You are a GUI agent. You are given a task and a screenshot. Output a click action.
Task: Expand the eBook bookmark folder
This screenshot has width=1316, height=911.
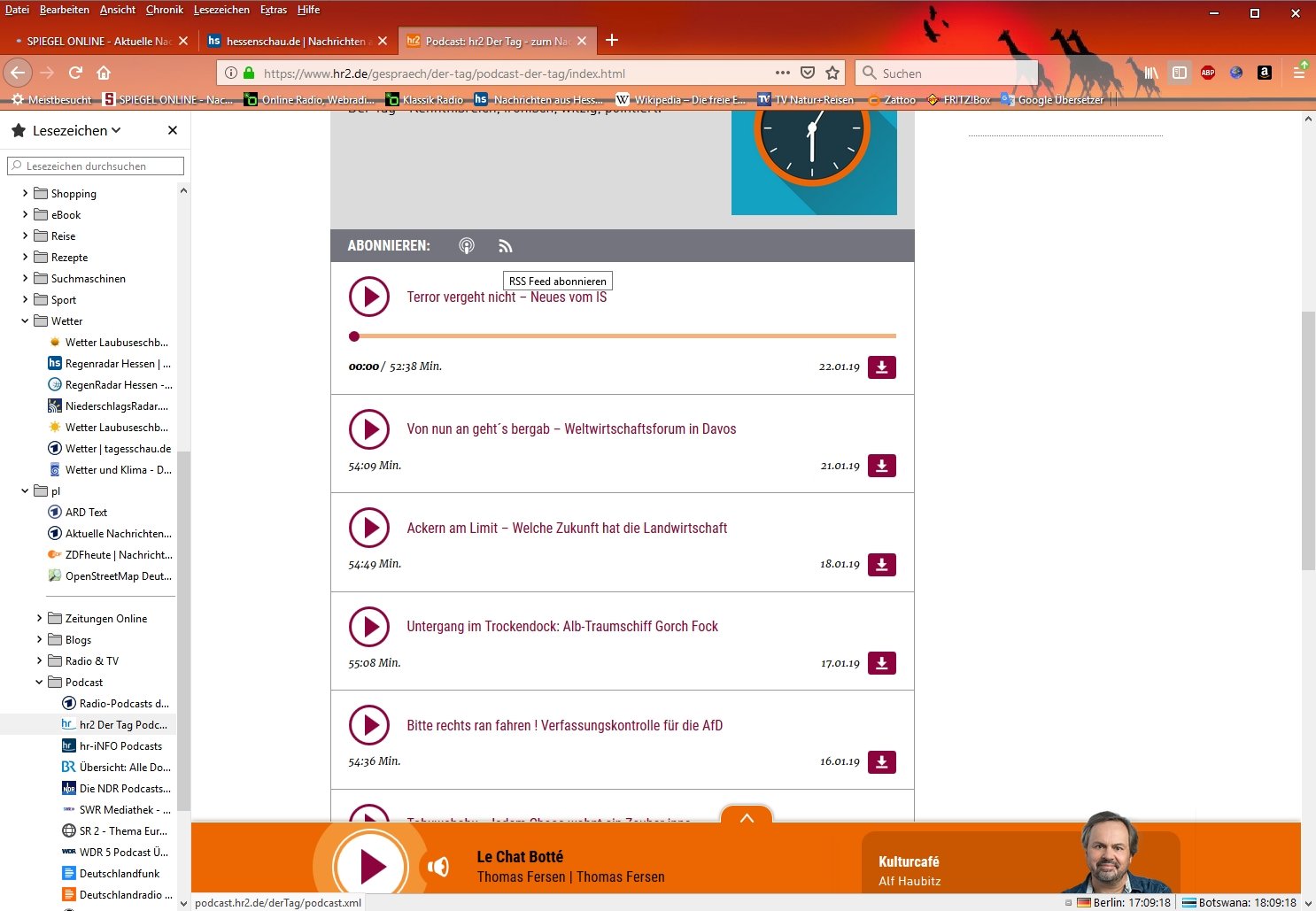pos(25,214)
